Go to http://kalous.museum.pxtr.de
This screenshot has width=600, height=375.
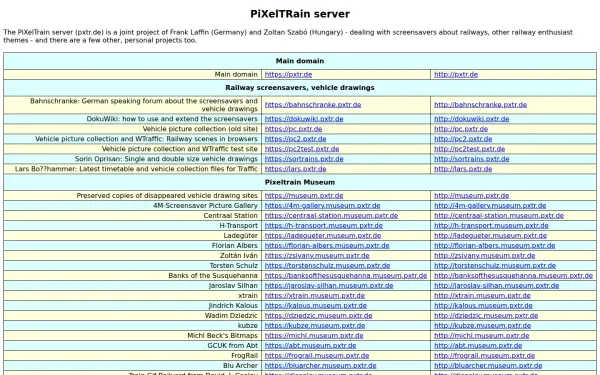[483, 306]
